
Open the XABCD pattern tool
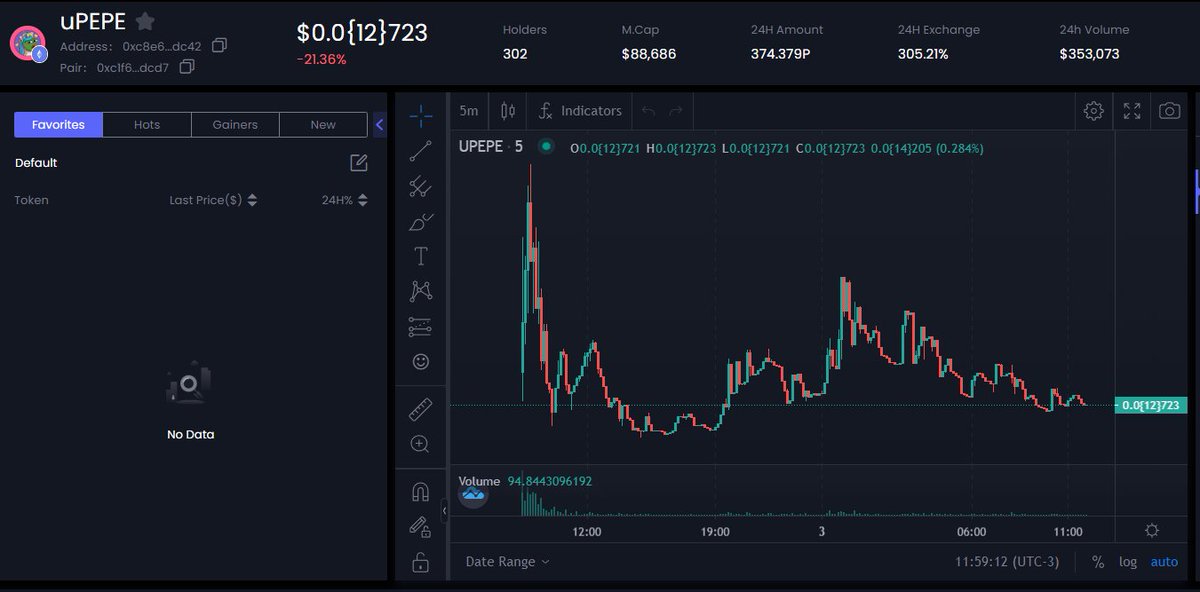[420, 291]
